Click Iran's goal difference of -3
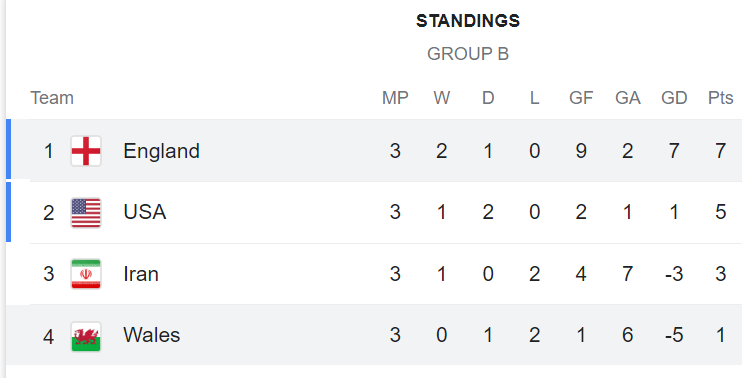The width and height of the screenshot is (742, 378). (674, 274)
